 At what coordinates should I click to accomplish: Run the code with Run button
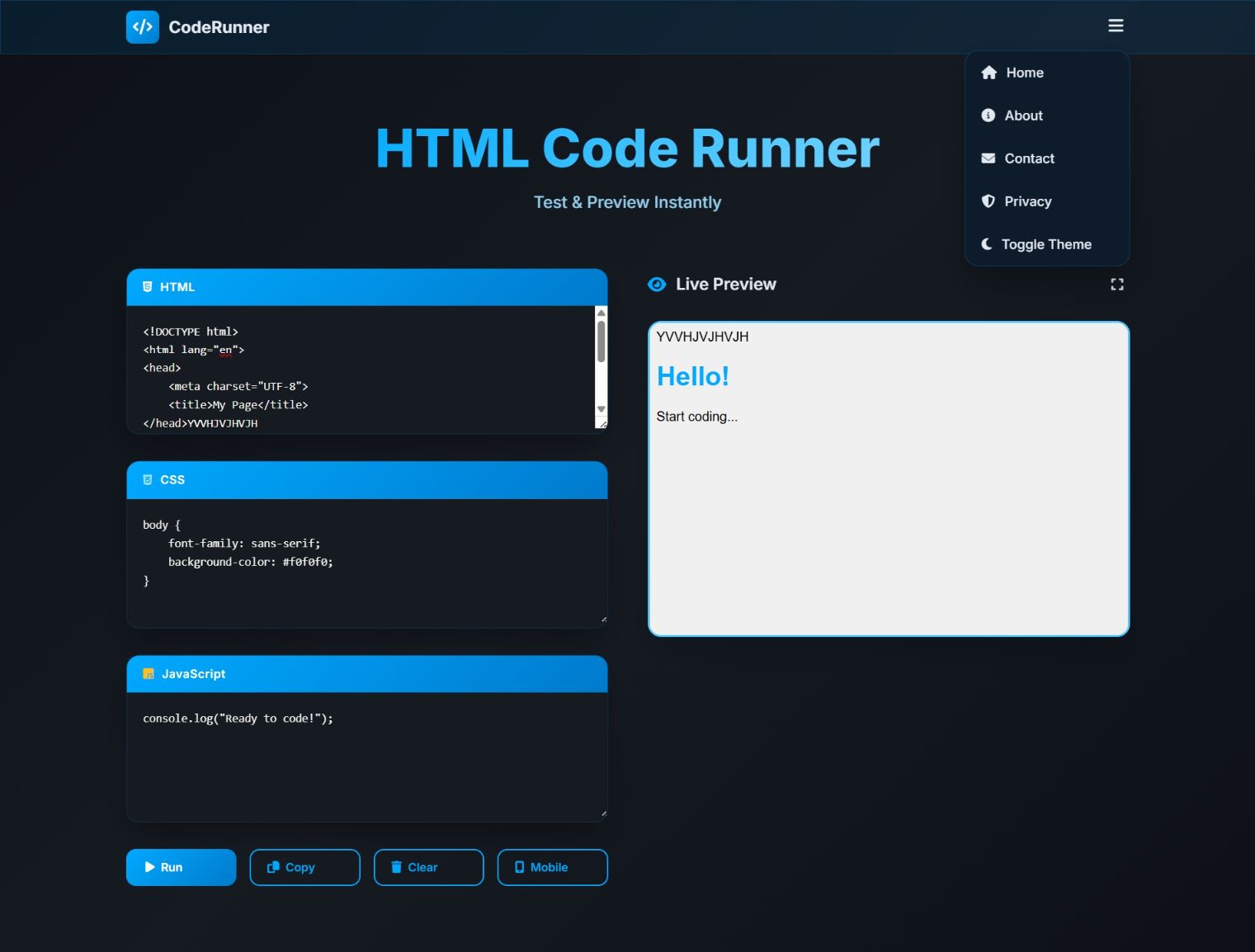tap(181, 867)
